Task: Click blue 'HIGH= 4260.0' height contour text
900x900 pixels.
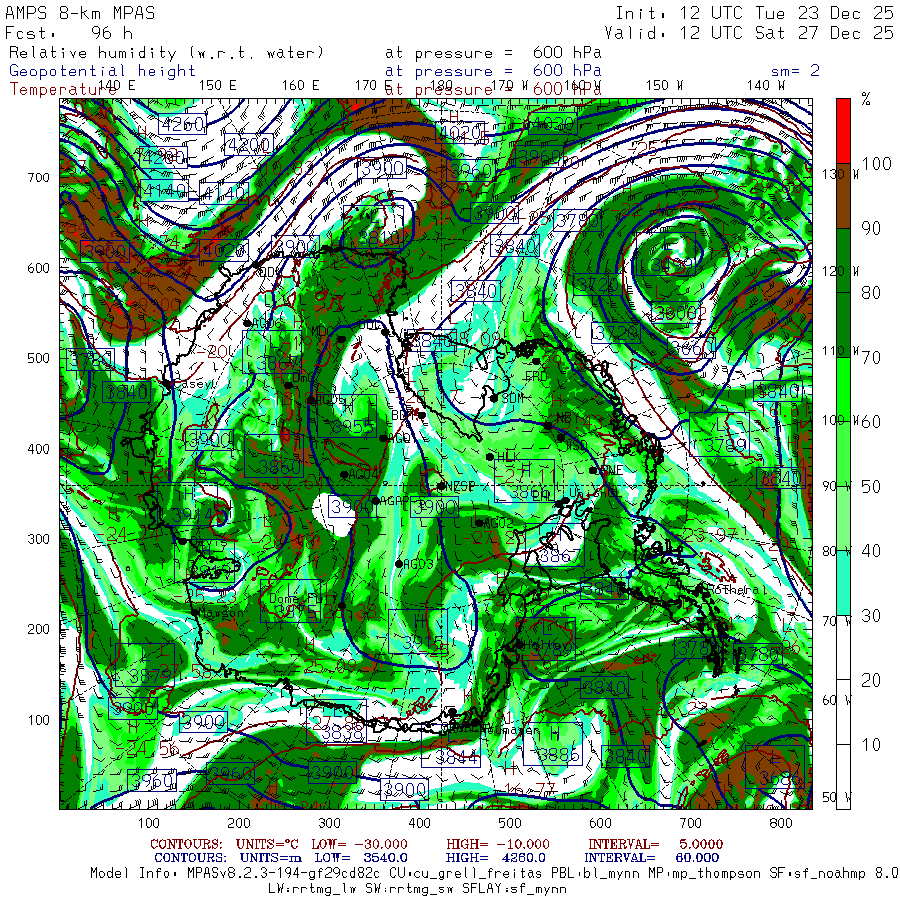Action: pyautogui.click(x=495, y=858)
